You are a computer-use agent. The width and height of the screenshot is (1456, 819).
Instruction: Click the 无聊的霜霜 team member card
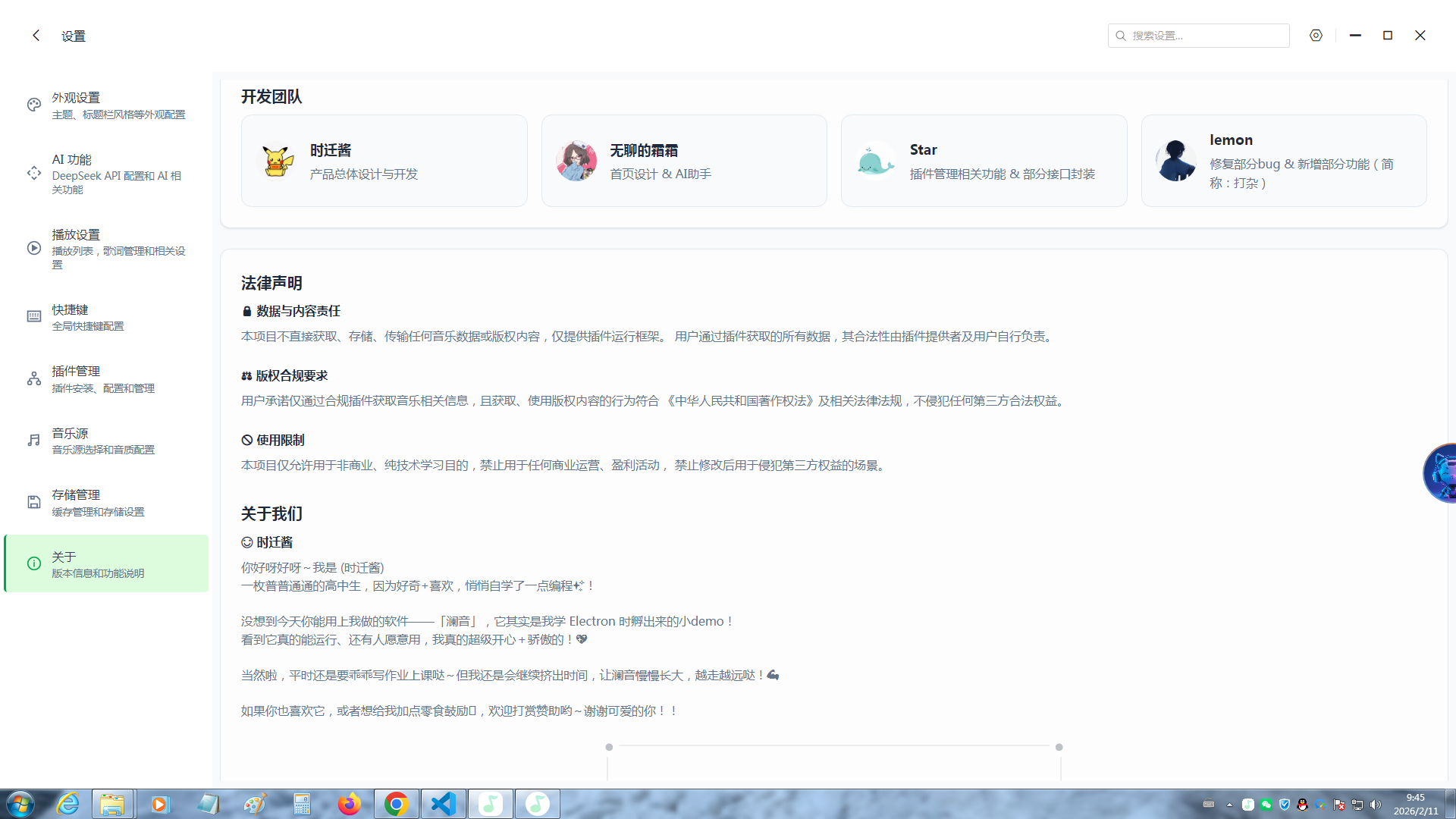click(x=684, y=161)
